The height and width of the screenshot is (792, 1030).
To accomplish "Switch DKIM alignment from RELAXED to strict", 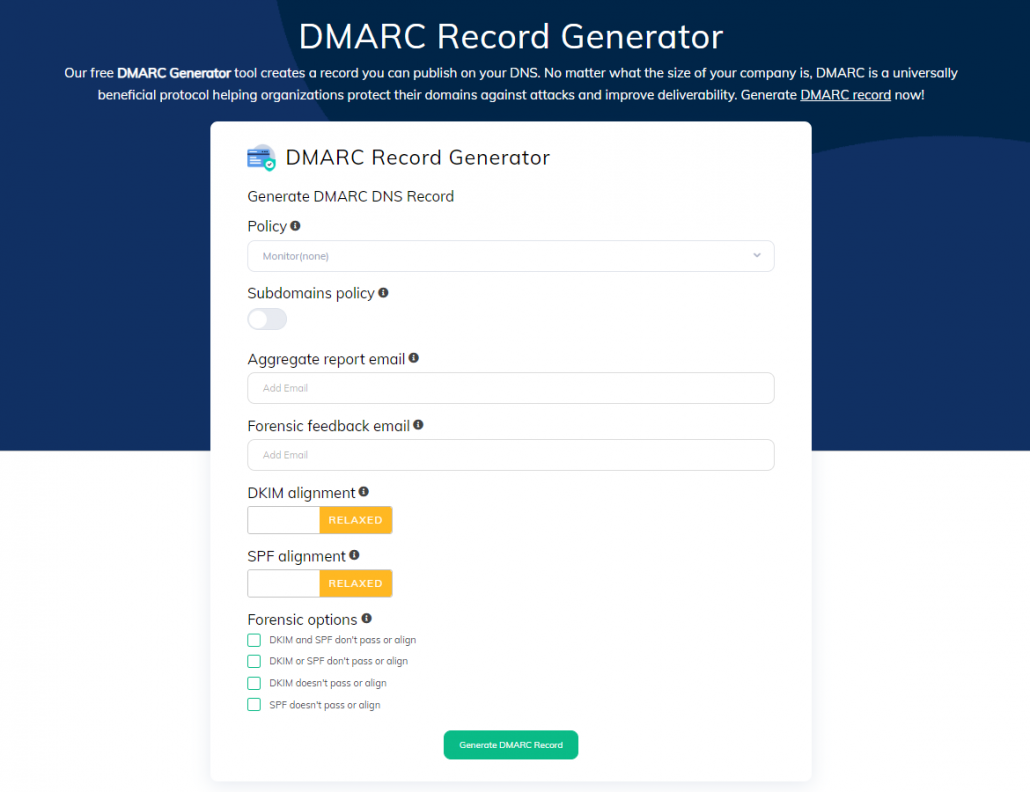I will pos(283,520).
